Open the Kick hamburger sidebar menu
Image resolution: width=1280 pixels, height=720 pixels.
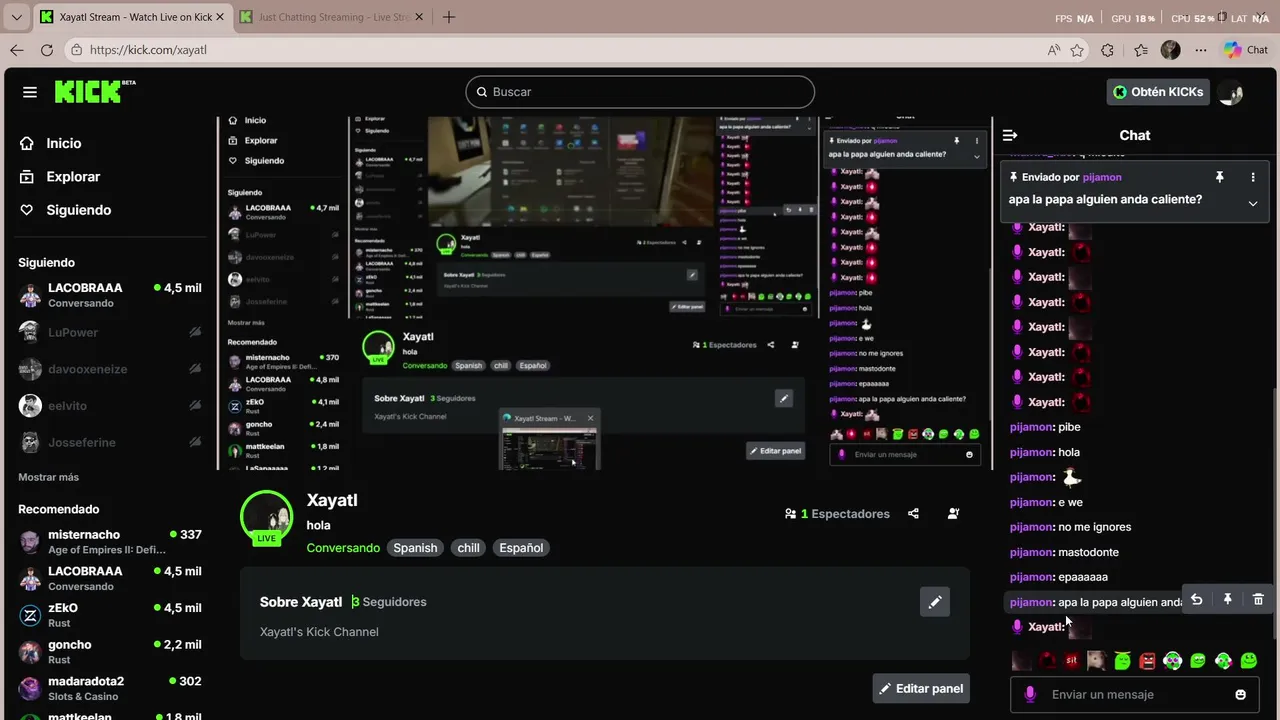(x=30, y=92)
